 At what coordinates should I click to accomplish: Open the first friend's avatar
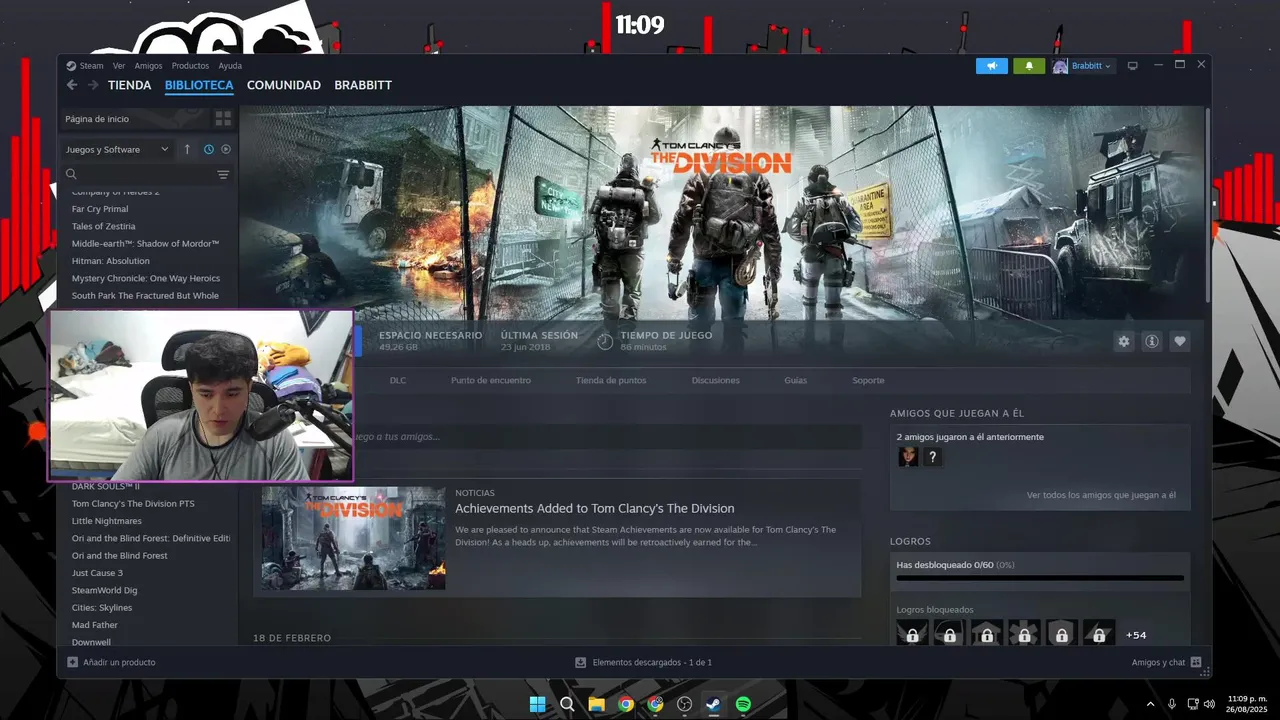908,457
